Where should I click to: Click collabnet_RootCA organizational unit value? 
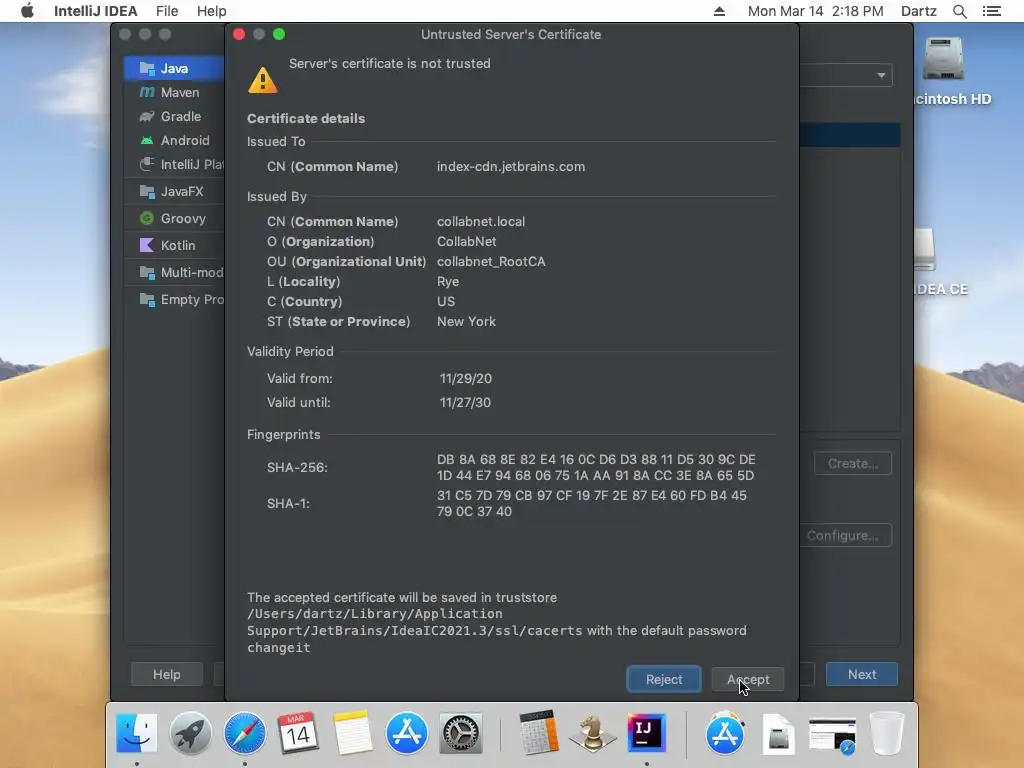[x=491, y=261]
